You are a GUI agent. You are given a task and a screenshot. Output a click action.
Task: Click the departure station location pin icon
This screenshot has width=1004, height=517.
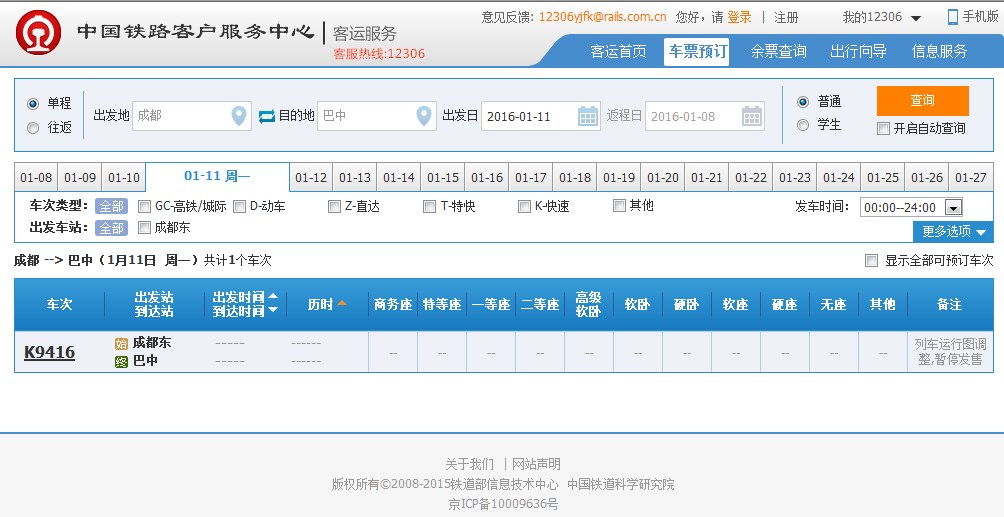239,116
